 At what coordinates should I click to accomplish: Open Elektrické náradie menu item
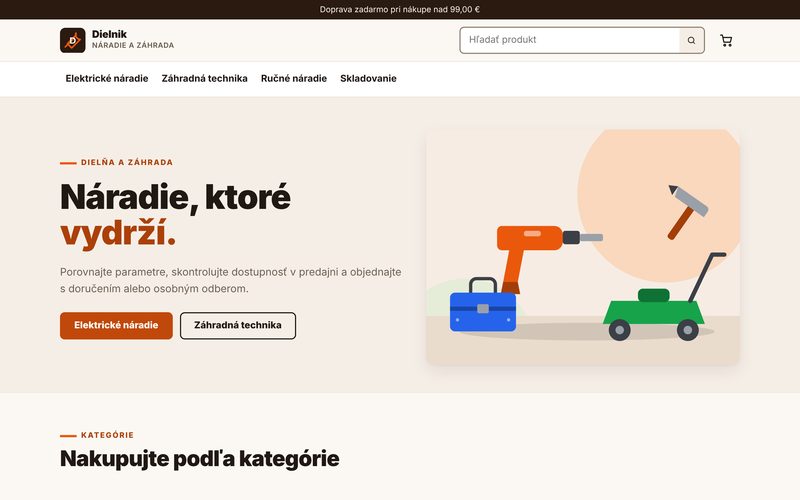pyautogui.click(x=107, y=79)
